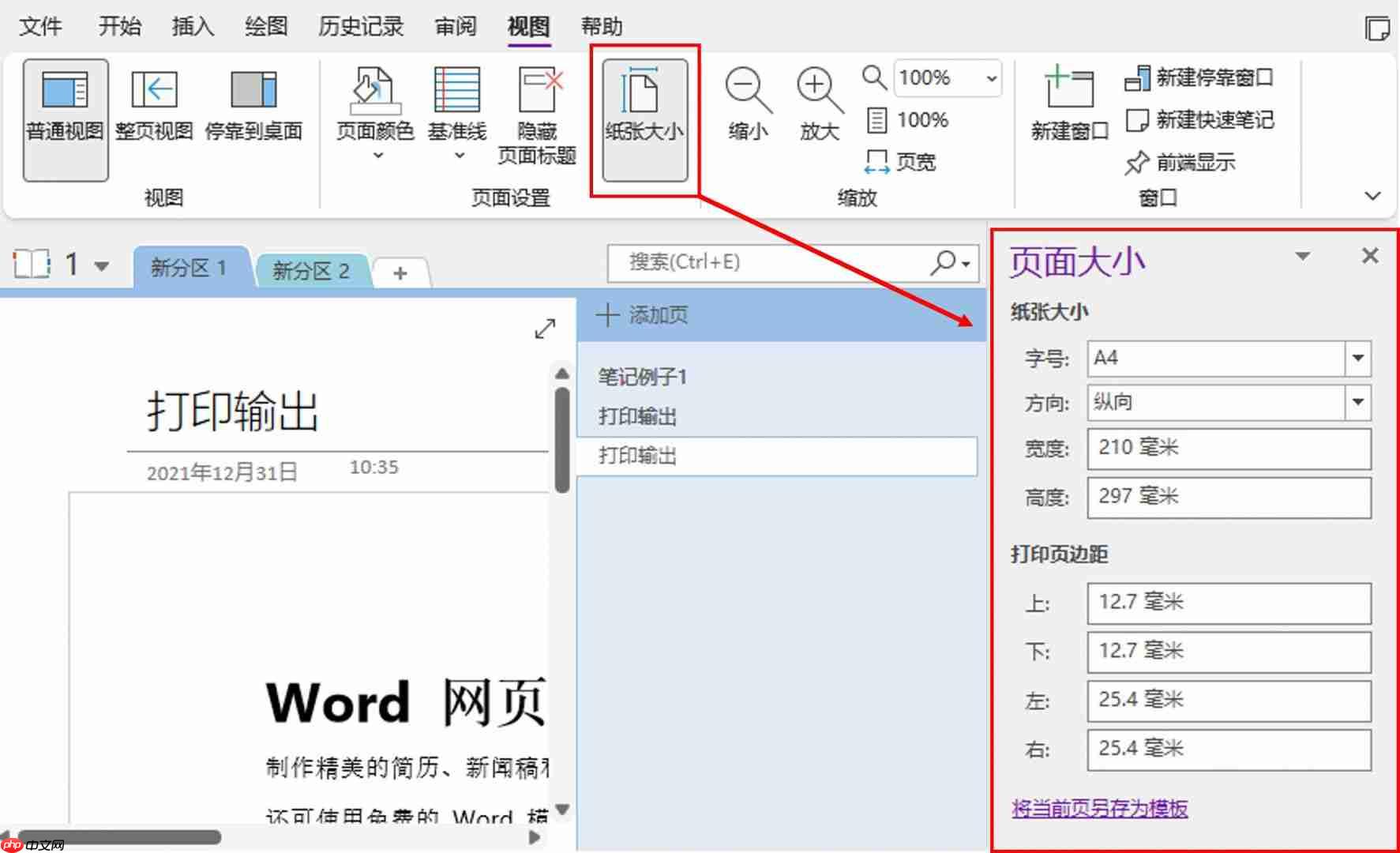Click the bottom margin field 下

1229,652
